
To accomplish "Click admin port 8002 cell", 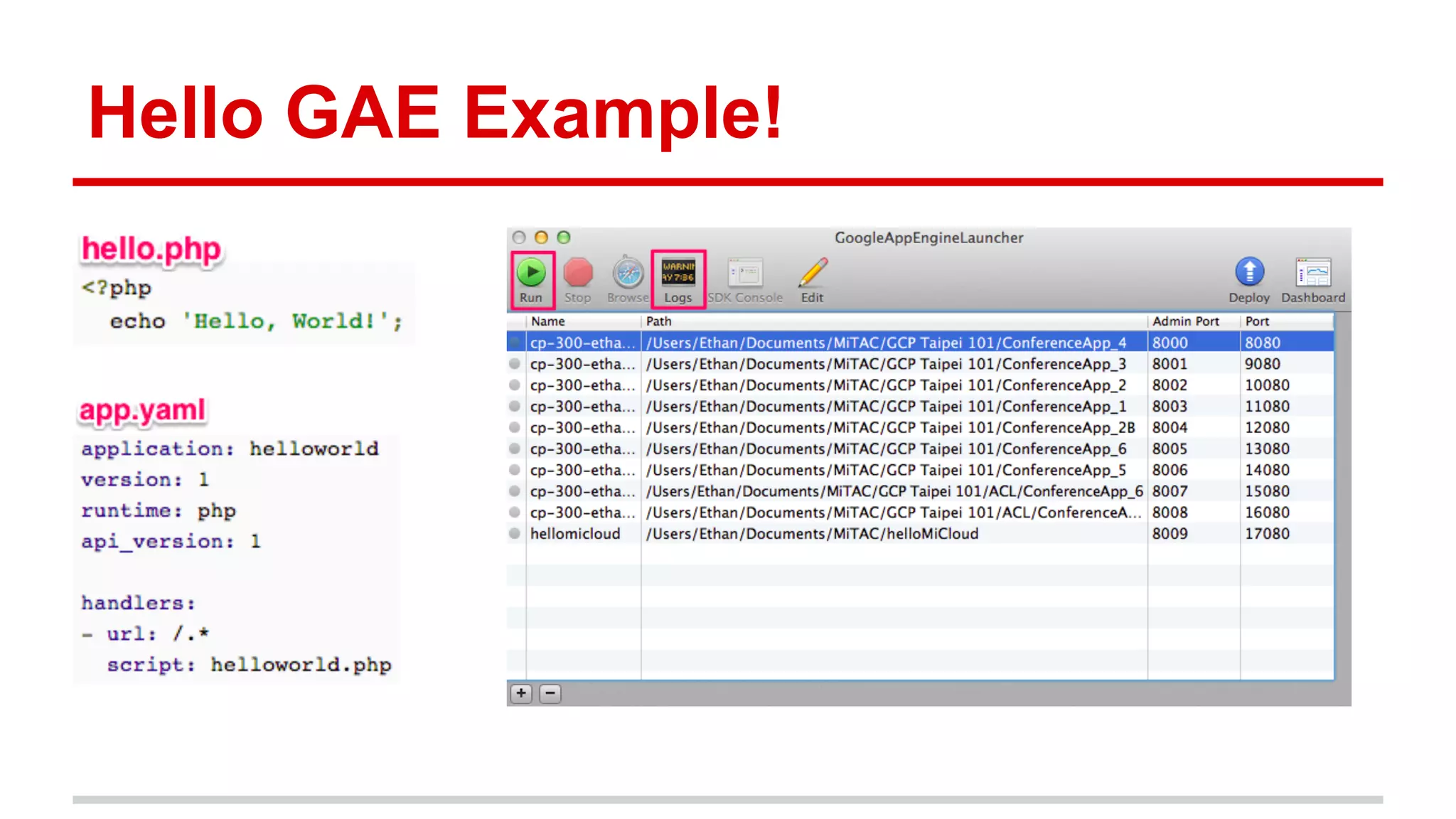I will tap(1170, 385).
